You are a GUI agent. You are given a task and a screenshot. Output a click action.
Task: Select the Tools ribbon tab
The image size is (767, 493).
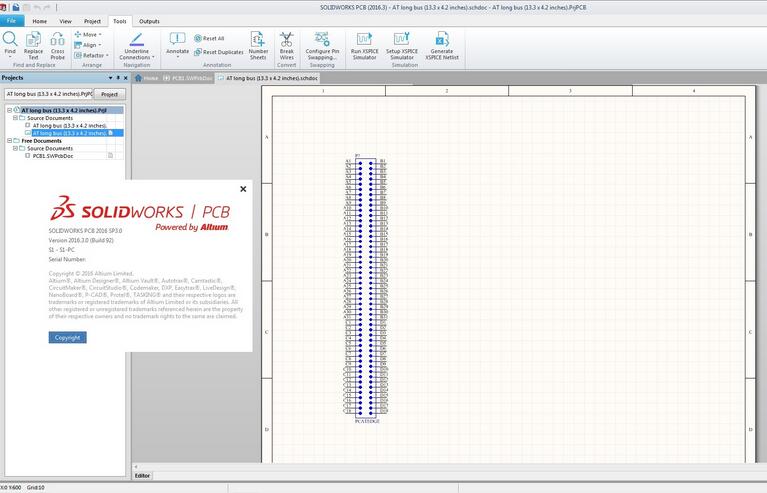tap(119, 21)
